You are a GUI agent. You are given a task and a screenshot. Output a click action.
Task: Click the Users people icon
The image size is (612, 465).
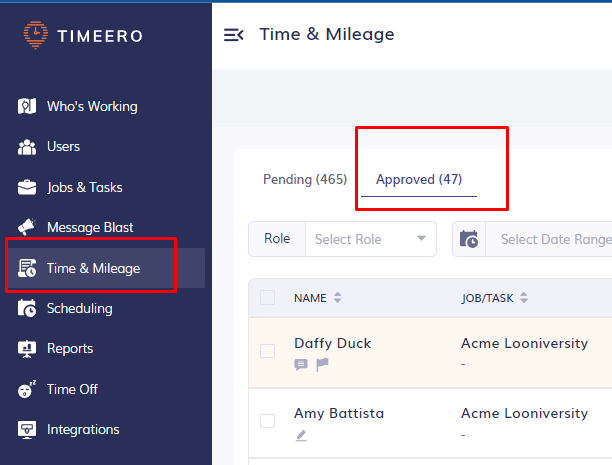[x=27, y=147]
